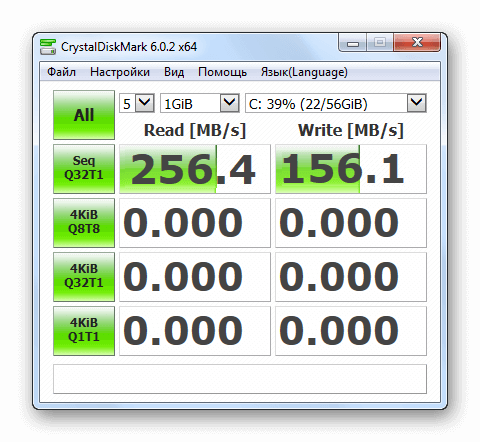Open the Помощь menu
This screenshot has height=442, width=480.
tap(222, 72)
